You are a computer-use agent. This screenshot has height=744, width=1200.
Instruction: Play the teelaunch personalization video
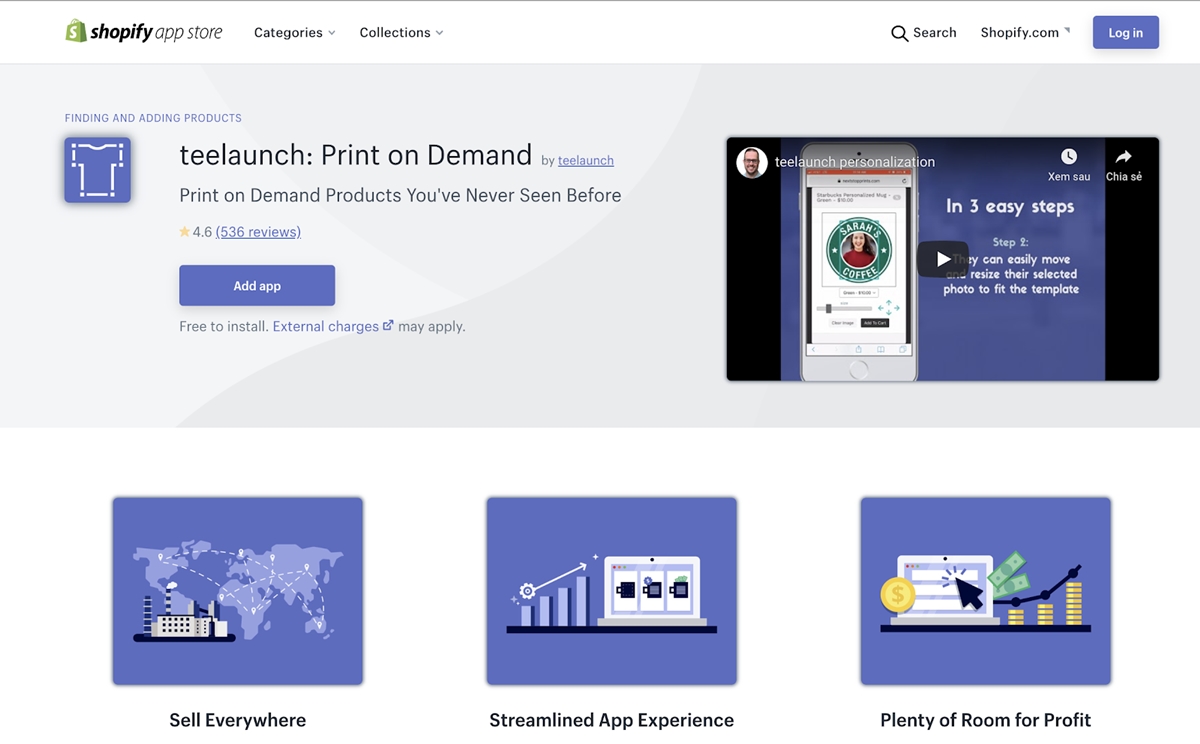tap(942, 259)
